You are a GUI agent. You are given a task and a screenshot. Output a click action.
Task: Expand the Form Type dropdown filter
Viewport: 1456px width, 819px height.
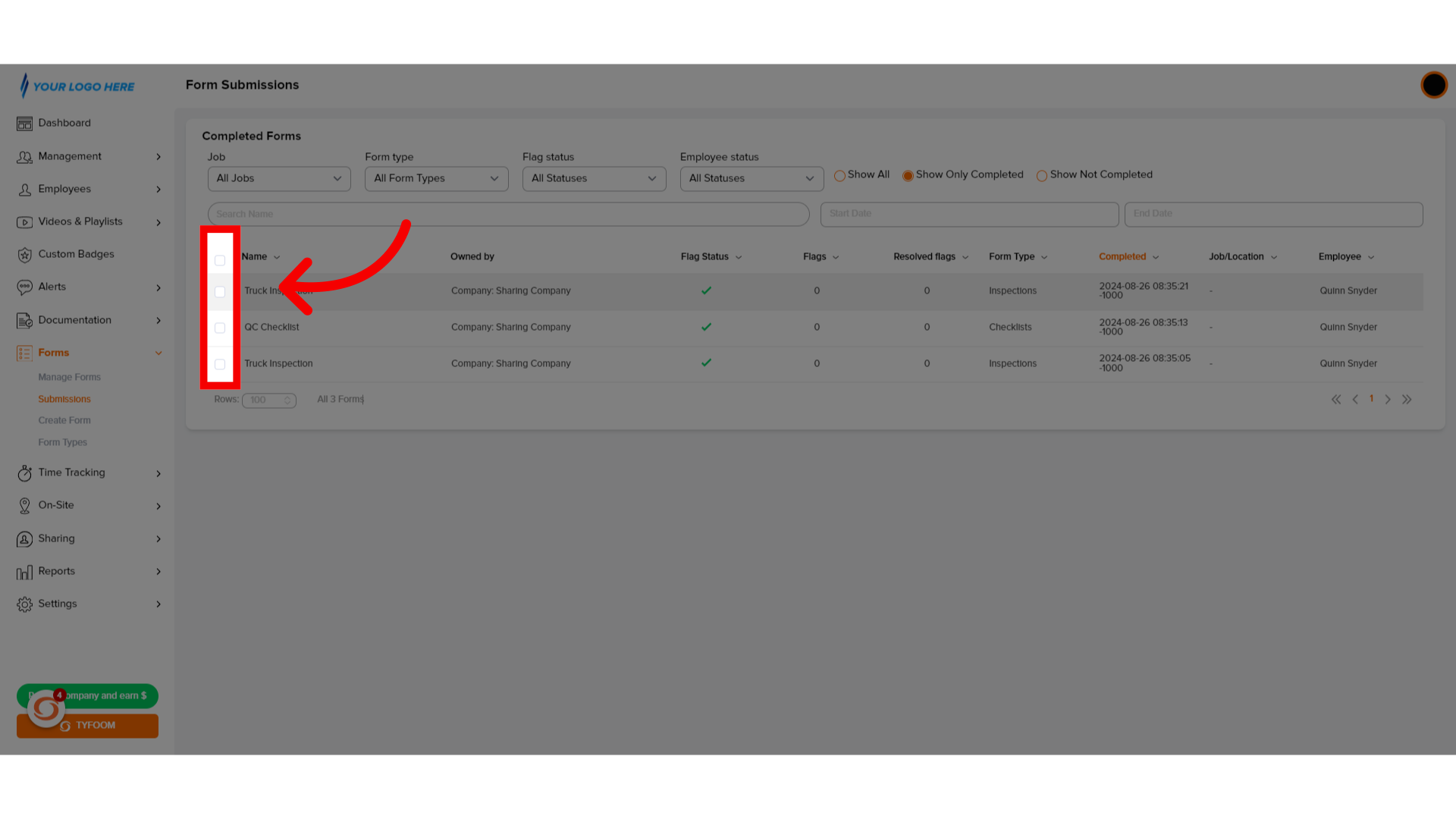(x=435, y=178)
